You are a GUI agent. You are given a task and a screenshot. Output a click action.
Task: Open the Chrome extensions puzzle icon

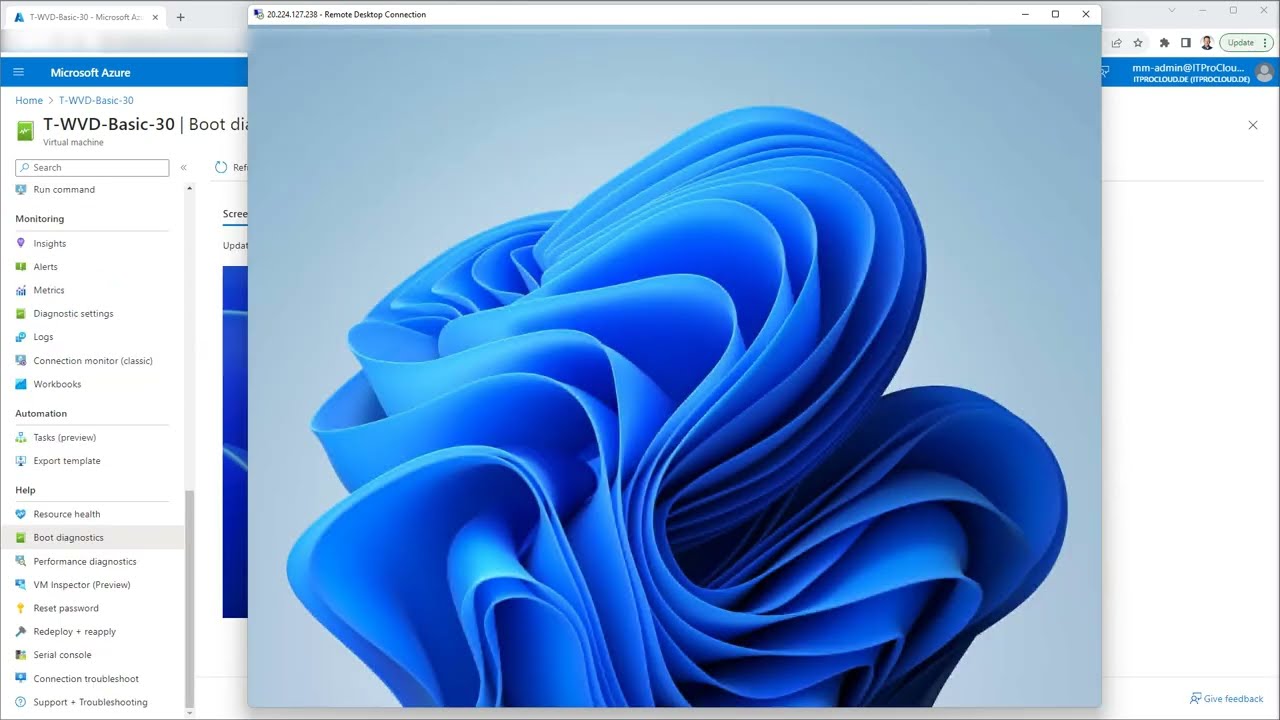tap(1164, 43)
